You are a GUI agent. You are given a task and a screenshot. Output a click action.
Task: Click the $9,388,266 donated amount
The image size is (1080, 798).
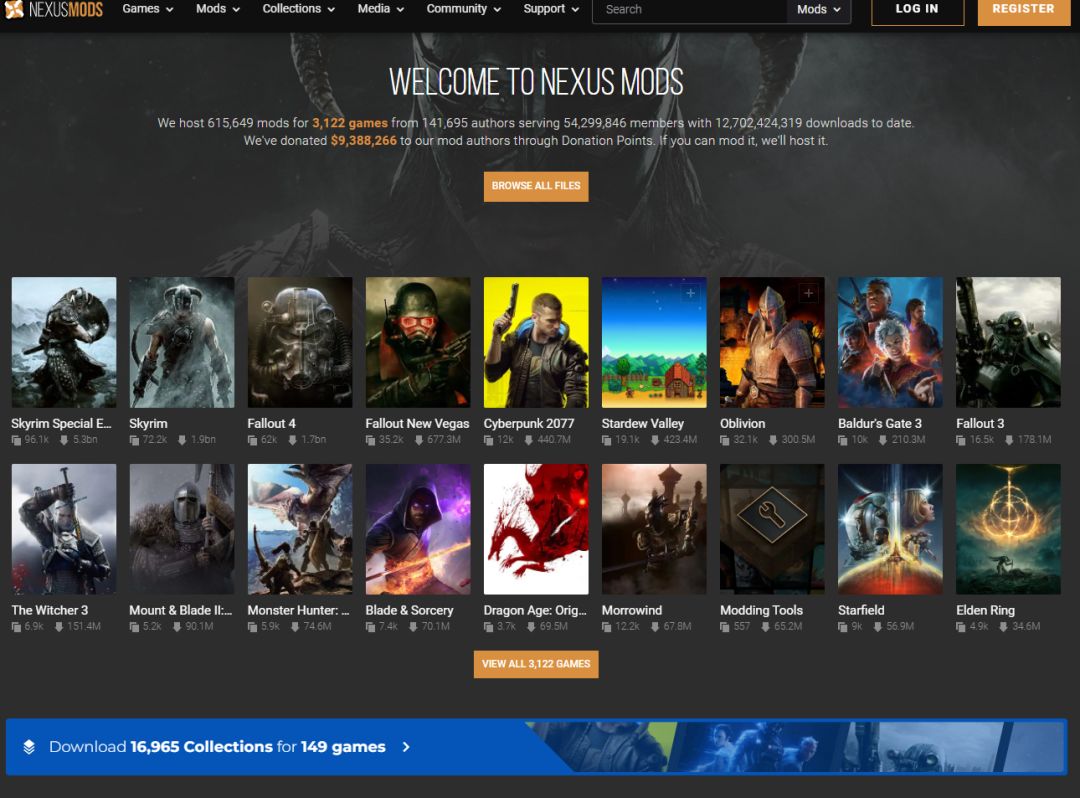click(364, 140)
